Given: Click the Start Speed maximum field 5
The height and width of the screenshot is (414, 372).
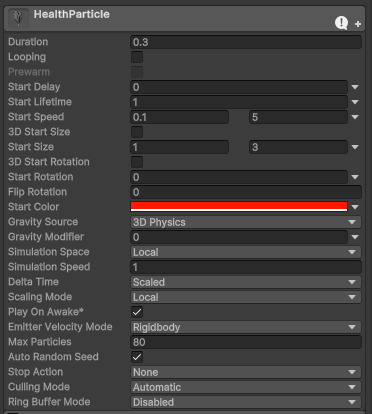Looking at the screenshot, I should (x=298, y=117).
